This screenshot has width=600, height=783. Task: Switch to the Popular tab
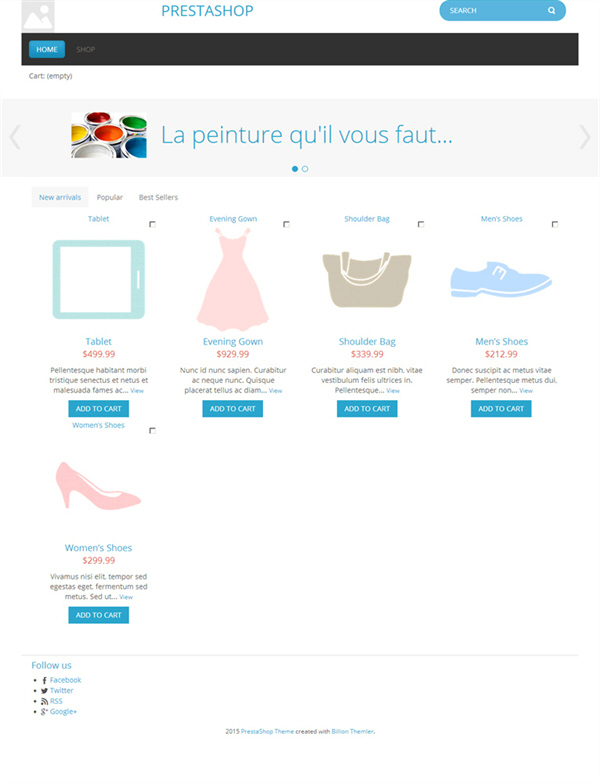[110, 197]
